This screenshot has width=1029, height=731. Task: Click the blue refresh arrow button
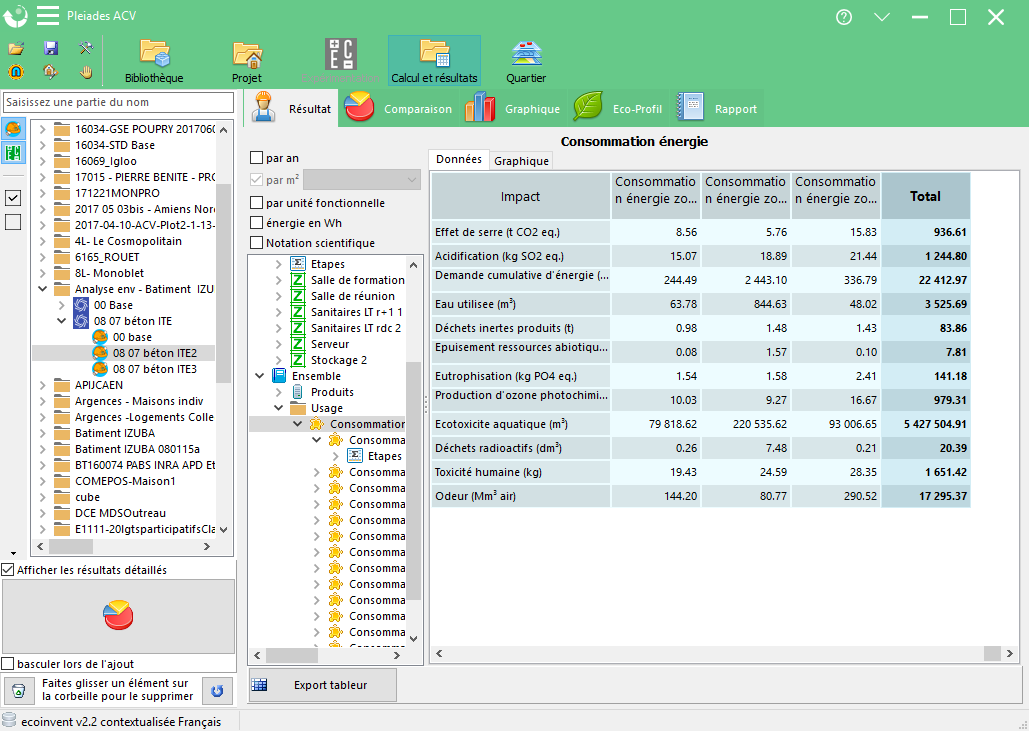[217, 691]
